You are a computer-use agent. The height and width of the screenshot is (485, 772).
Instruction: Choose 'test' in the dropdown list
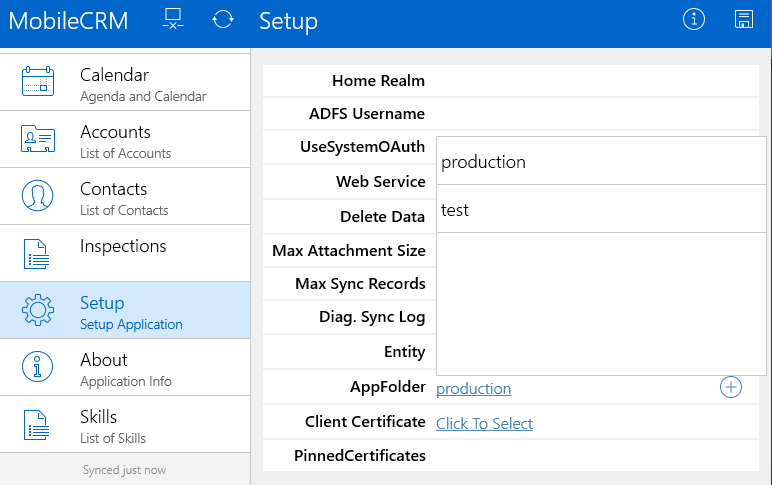(601, 209)
